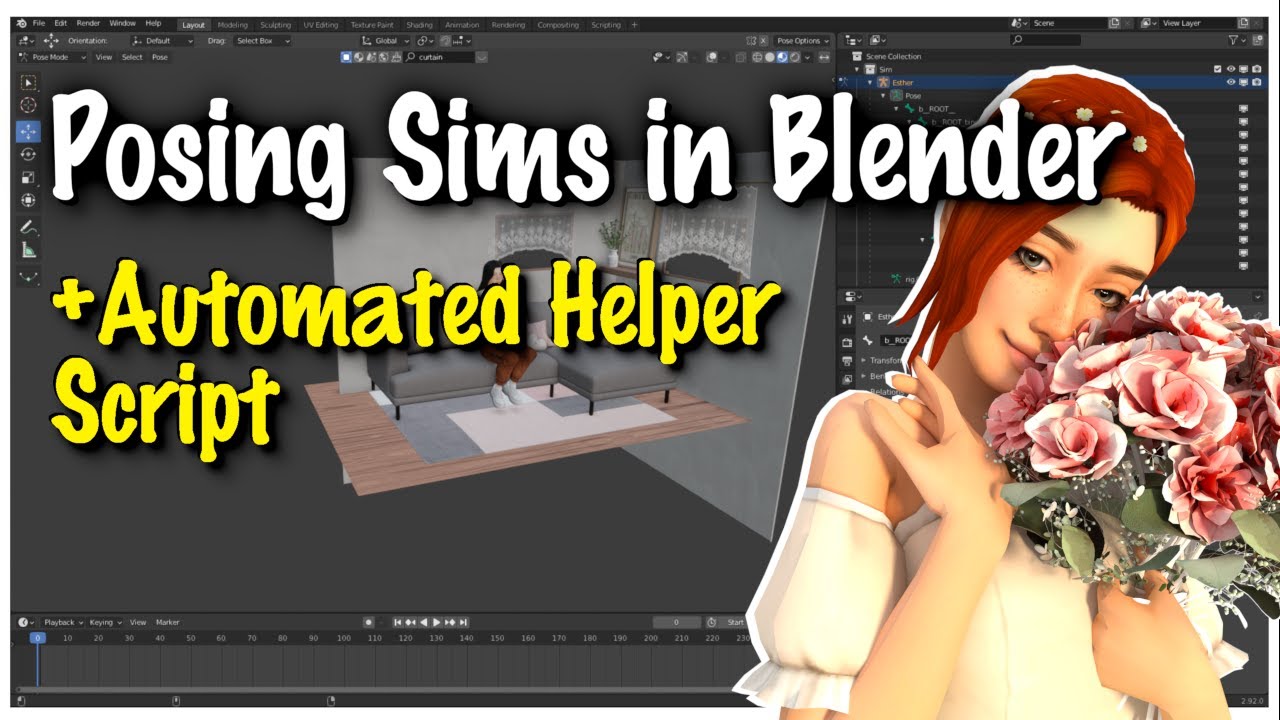
Task: Toggle auto keying record button
Action: point(368,622)
